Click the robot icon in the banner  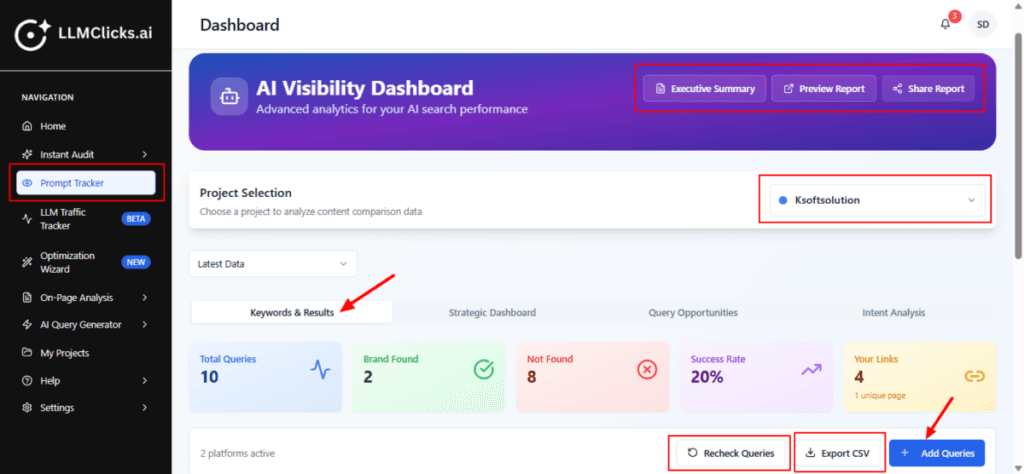229,97
